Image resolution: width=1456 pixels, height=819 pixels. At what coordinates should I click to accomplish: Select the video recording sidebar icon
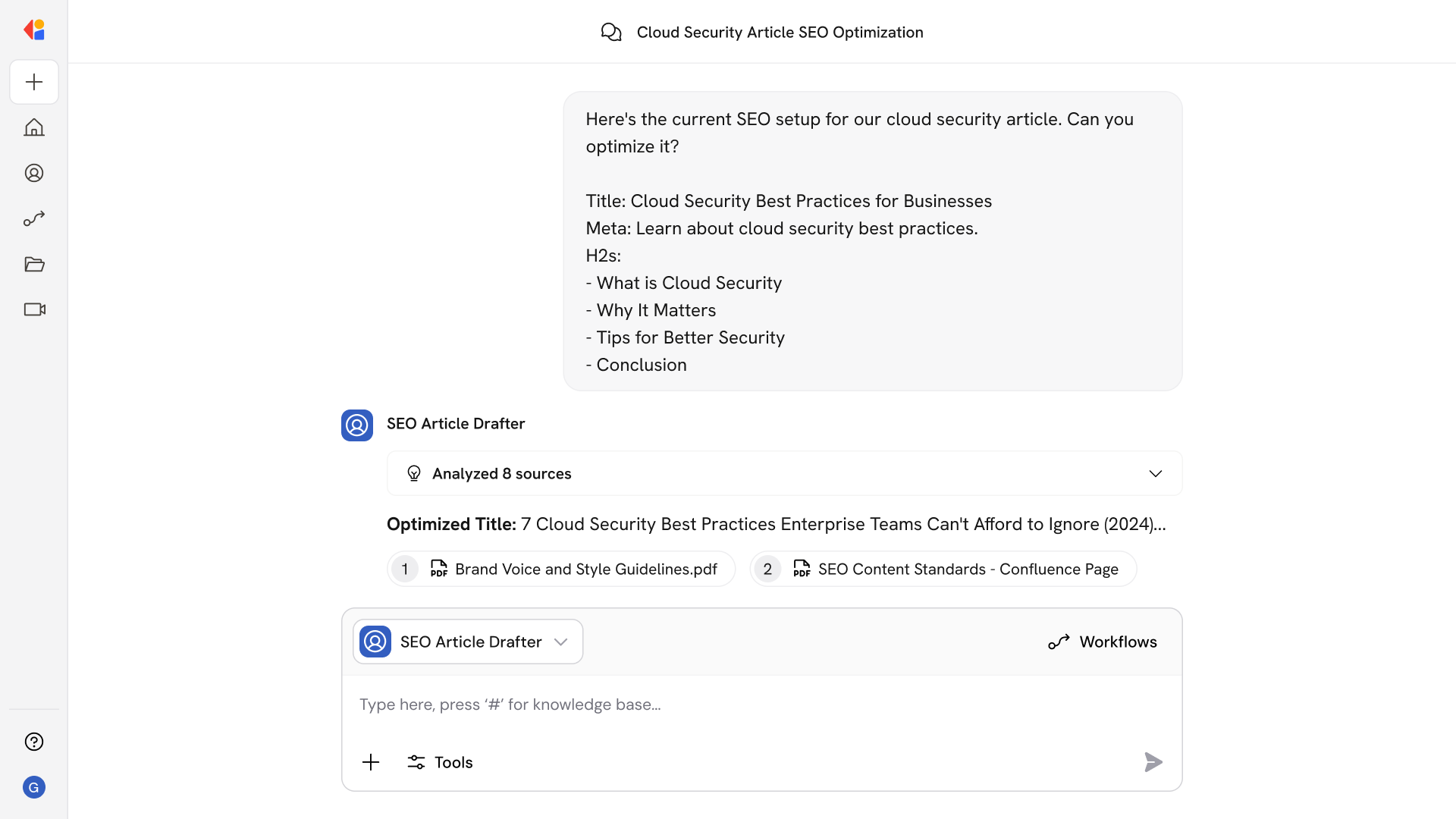[34, 309]
